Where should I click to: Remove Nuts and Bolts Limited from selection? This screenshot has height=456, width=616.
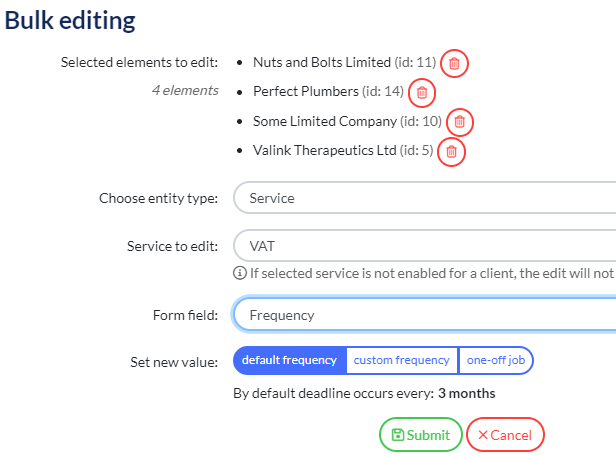(x=454, y=63)
